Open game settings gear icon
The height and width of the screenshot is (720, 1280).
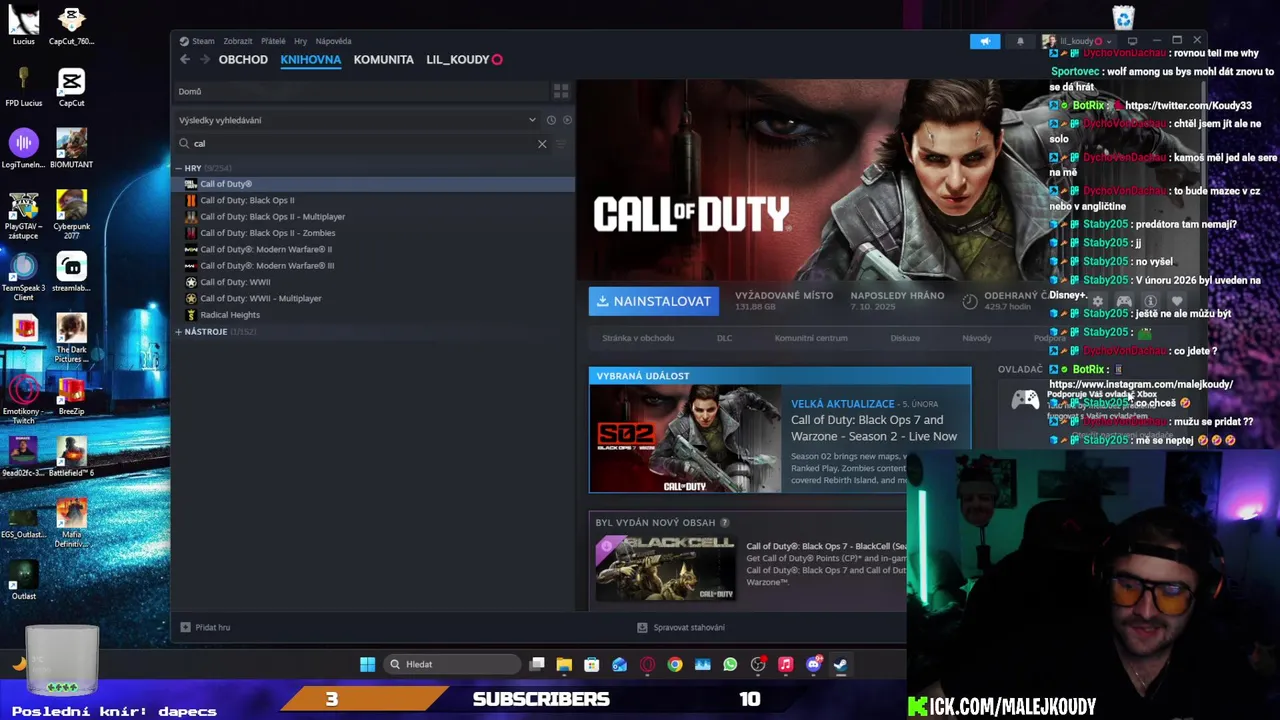(x=1098, y=301)
